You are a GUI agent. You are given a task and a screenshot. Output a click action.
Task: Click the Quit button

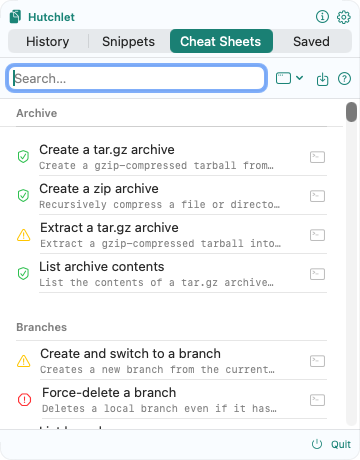coord(341,444)
